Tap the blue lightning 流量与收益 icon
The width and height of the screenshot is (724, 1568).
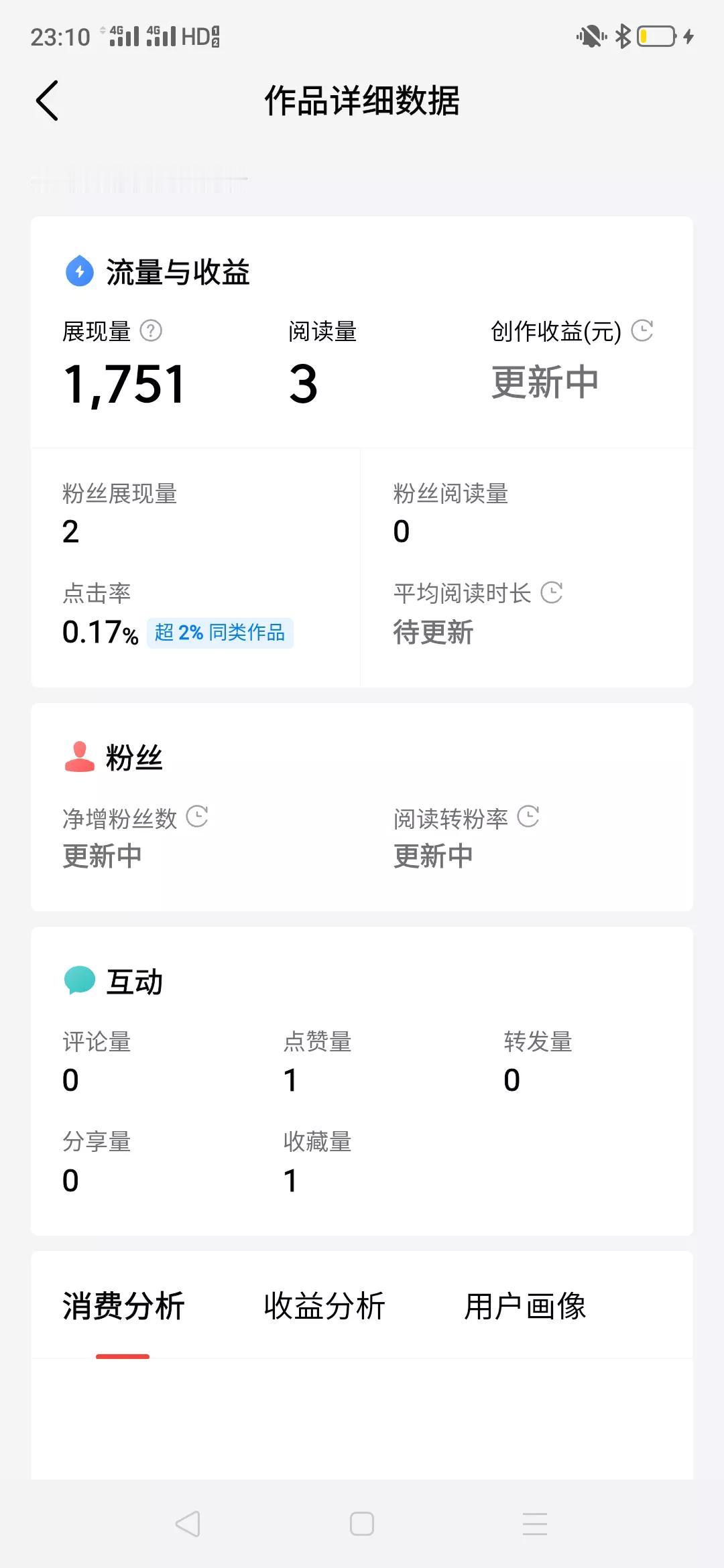pos(79,271)
